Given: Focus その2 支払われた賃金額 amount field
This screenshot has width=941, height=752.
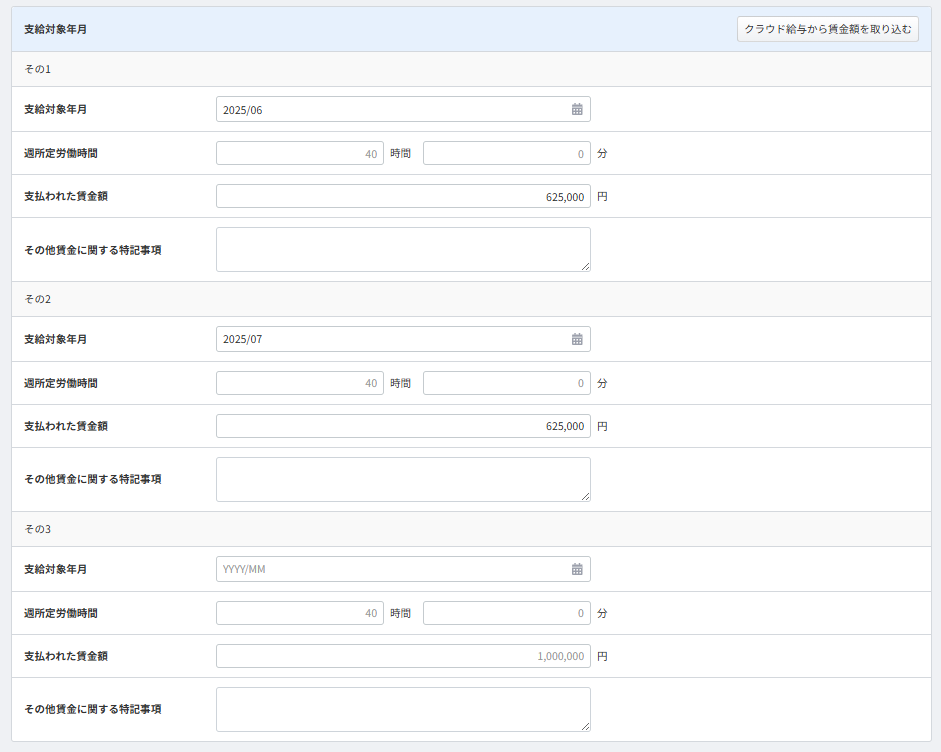Looking at the screenshot, I should click(x=402, y=427).
